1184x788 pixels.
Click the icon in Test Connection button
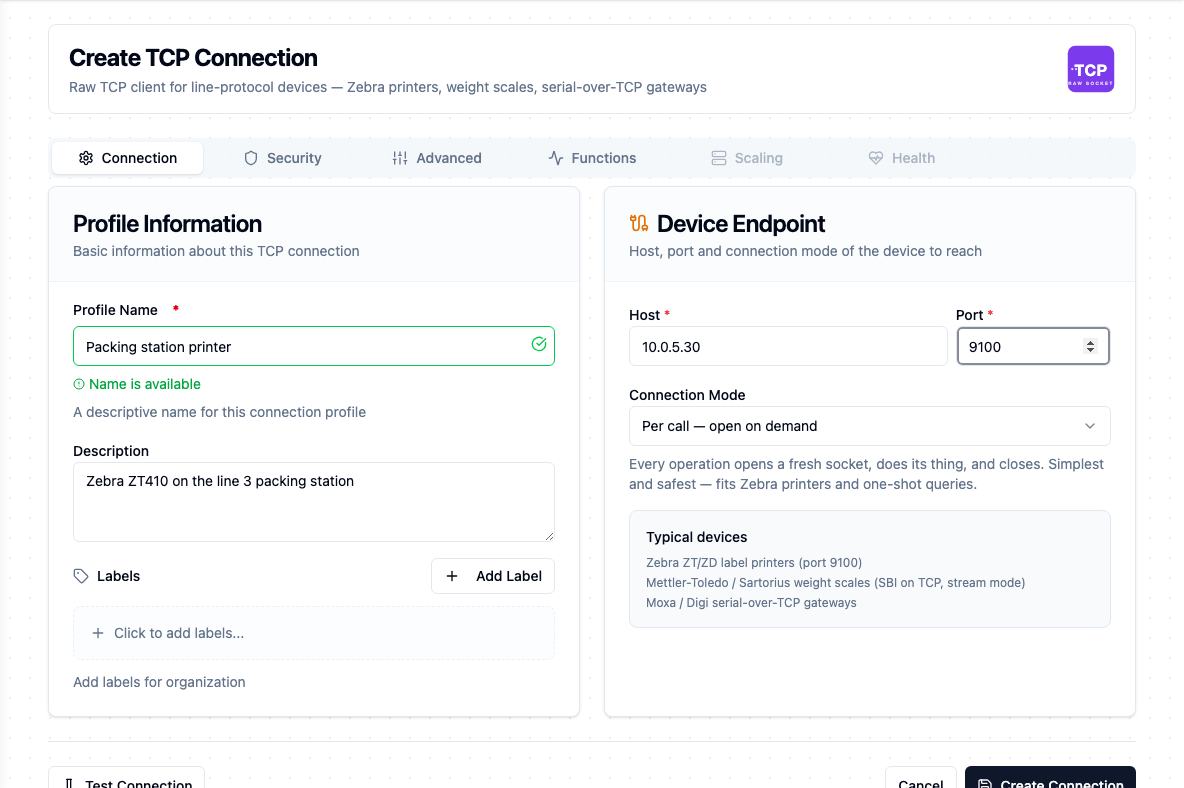pos(69,783)
